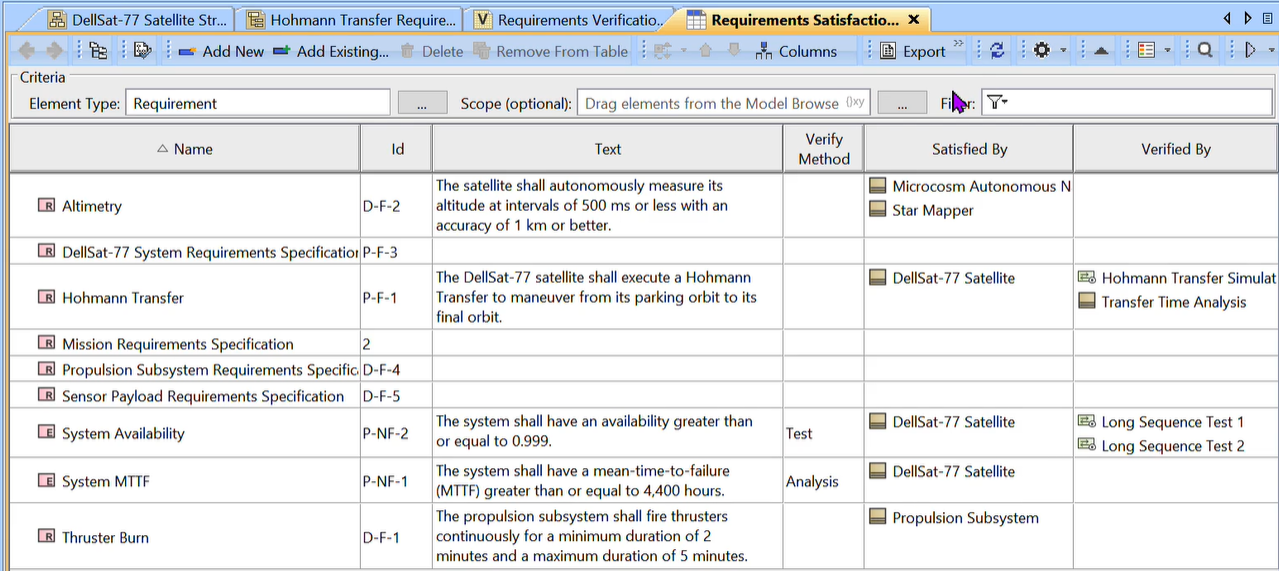Image resolution: width=1279 pixels, height=571 pixels.
Task: Click Remove From Table
Action: pos(551,51)
